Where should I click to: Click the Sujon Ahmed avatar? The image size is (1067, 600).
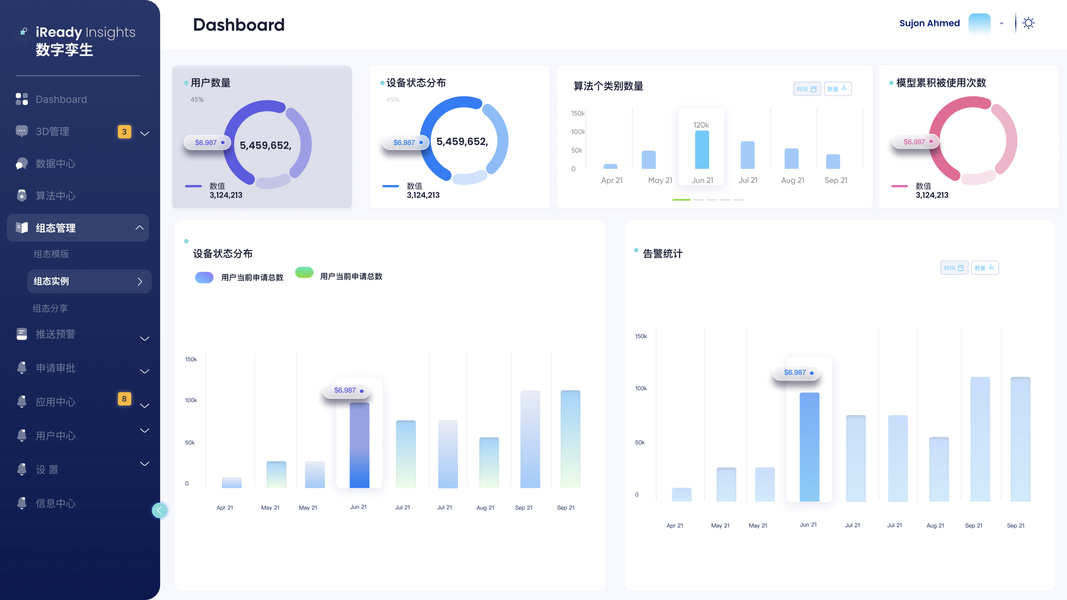coord(979,23)
